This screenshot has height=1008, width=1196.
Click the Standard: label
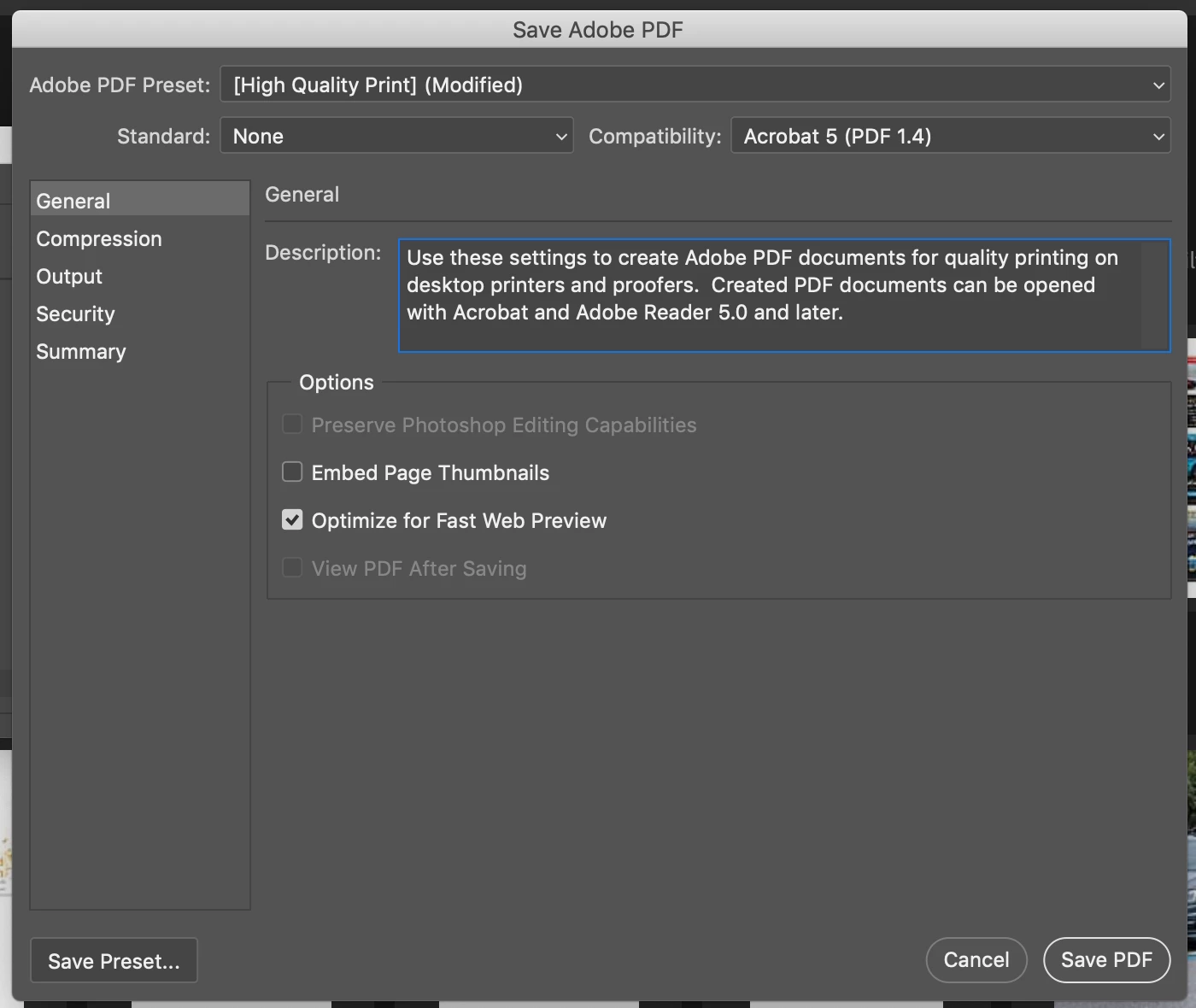click(163, 137)
